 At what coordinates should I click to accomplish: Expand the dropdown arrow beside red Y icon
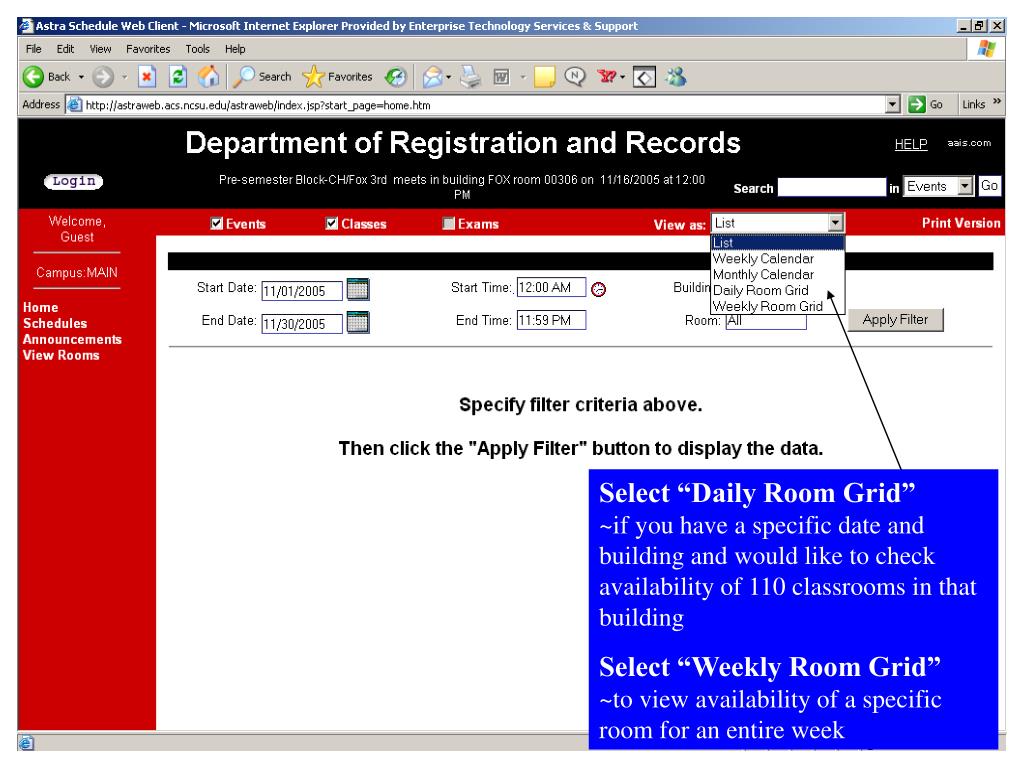pyautogui.click(x=622, y=77)
